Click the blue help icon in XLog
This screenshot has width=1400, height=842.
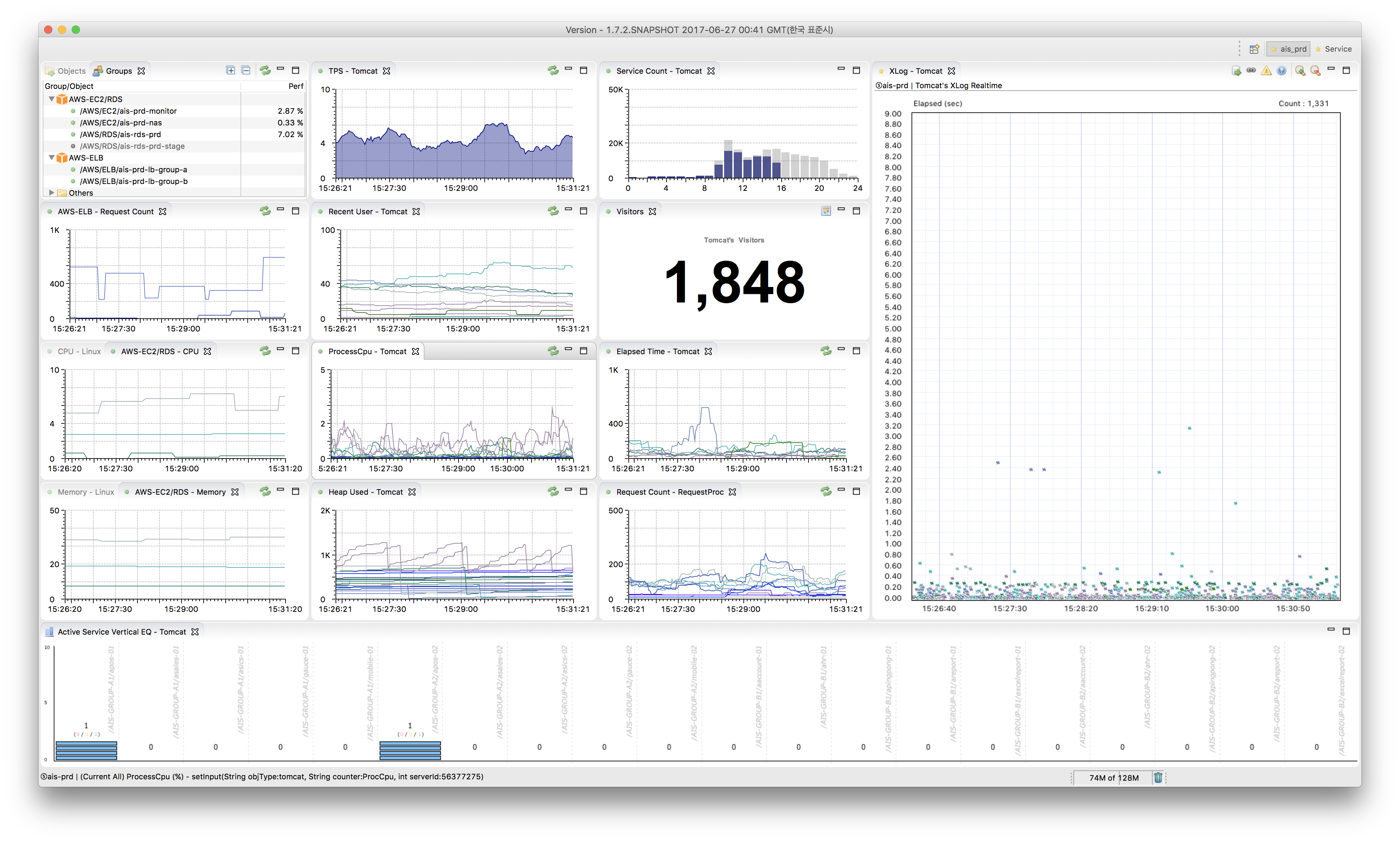[1281, 71]
